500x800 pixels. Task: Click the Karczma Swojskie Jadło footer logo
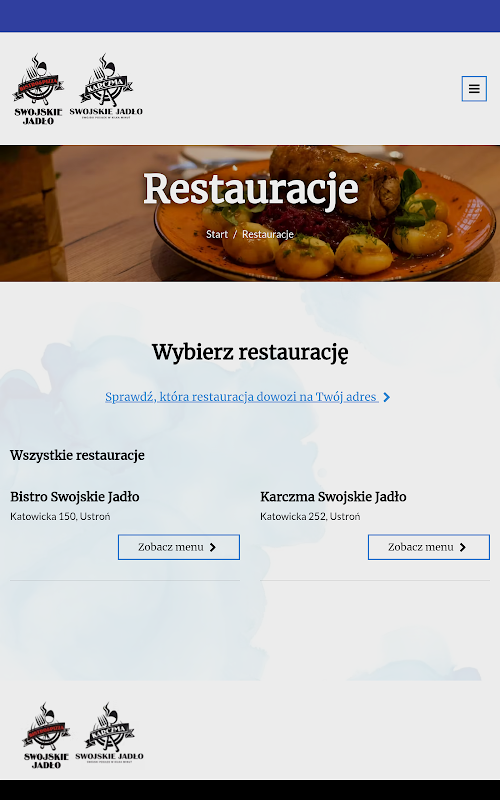(x=109, y=733)
